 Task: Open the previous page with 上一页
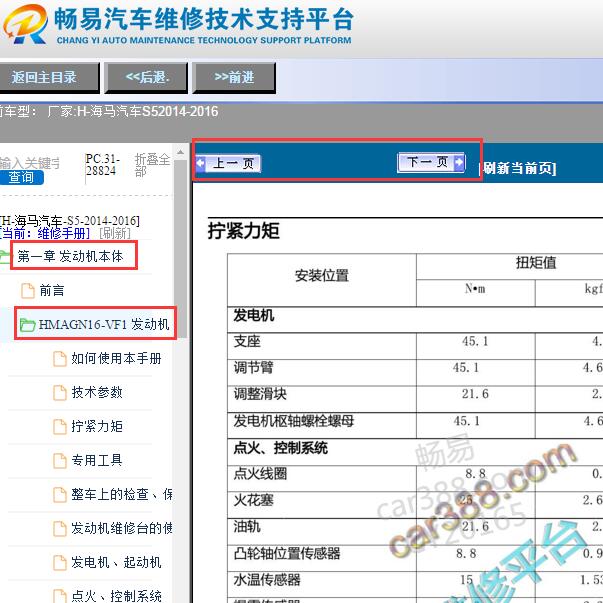pyautogui.click(x=228, y=163)
